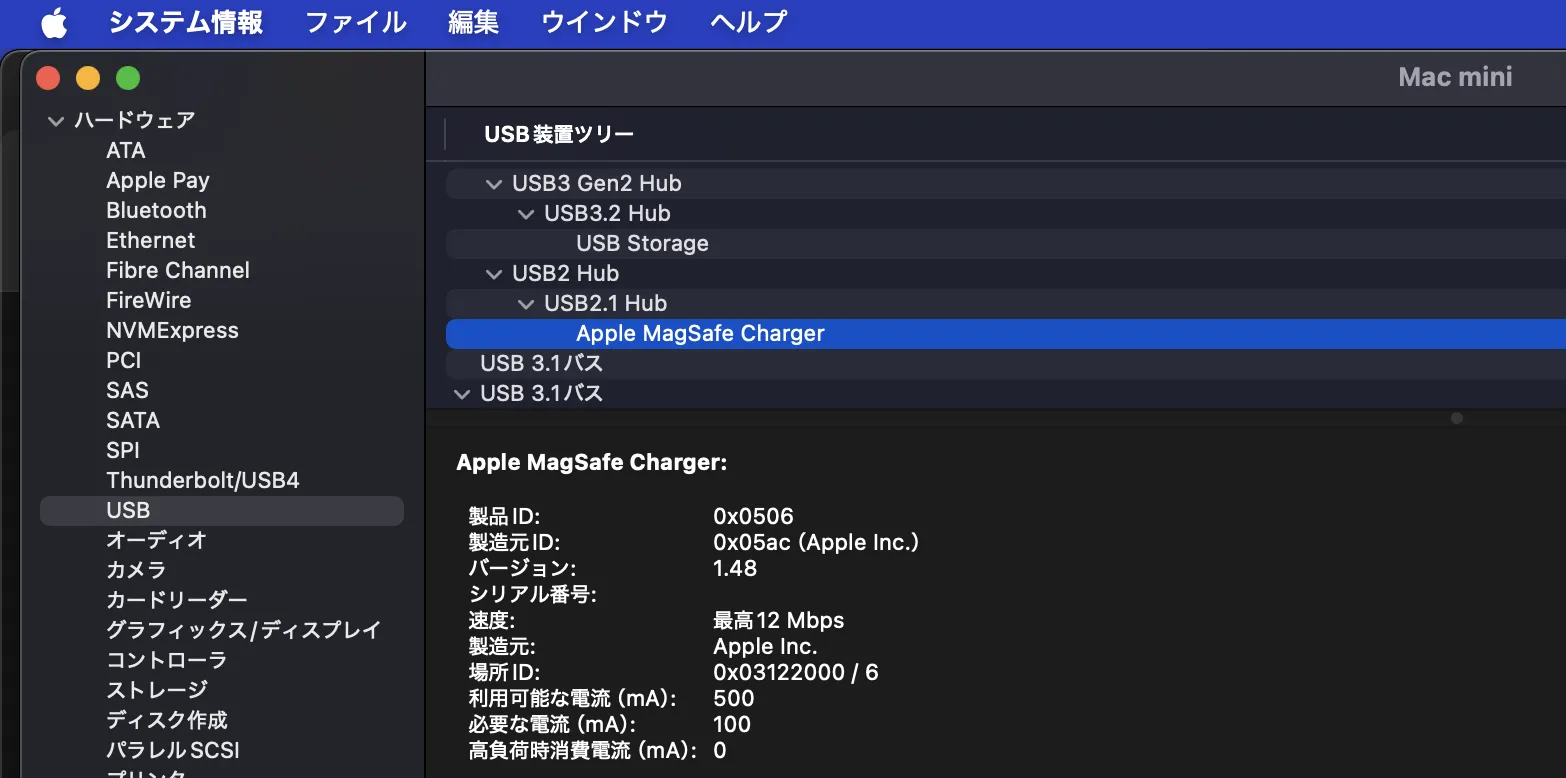Open the ウインドウ menu

coord(605,22)
